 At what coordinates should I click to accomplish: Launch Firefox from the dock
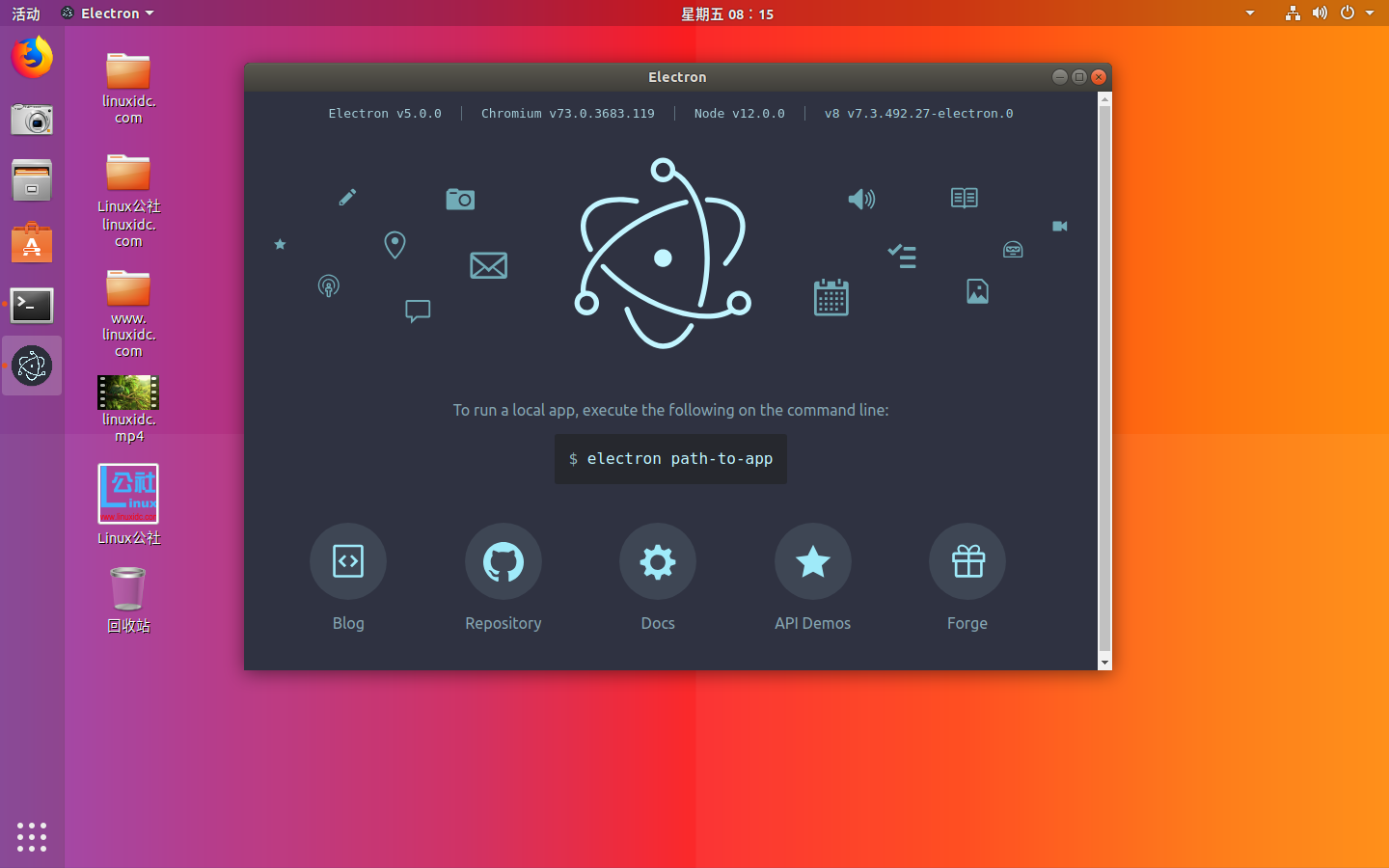click(x=32, y=57)
